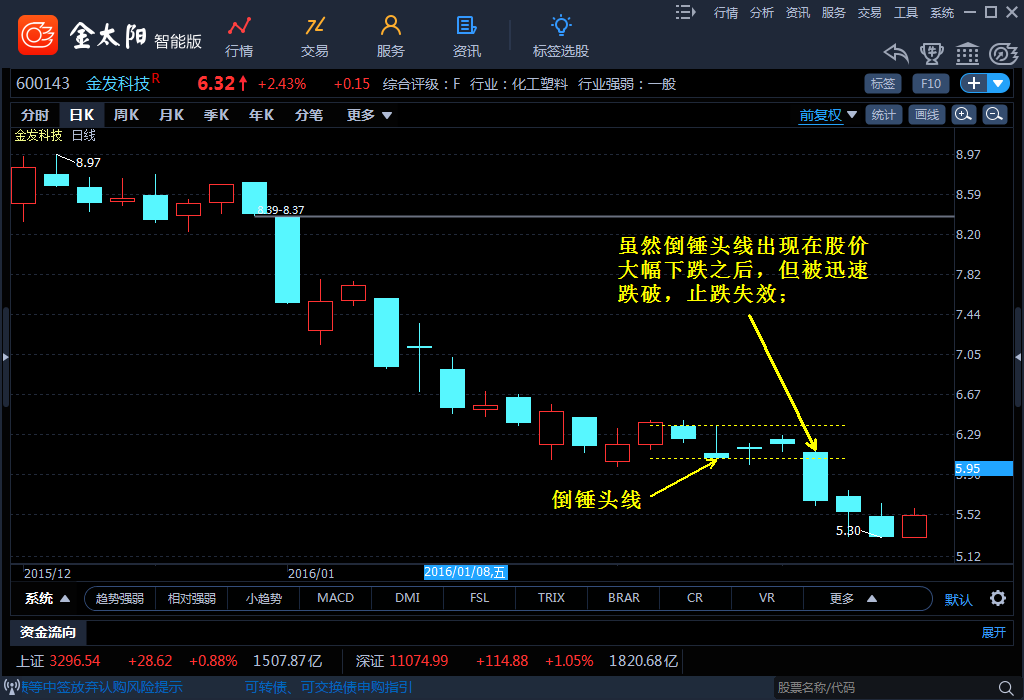Viewport: 1024px width, 700px height.
Task: Switch to the 周K tab
Action: pyautogui.click(x=126, y=115)
